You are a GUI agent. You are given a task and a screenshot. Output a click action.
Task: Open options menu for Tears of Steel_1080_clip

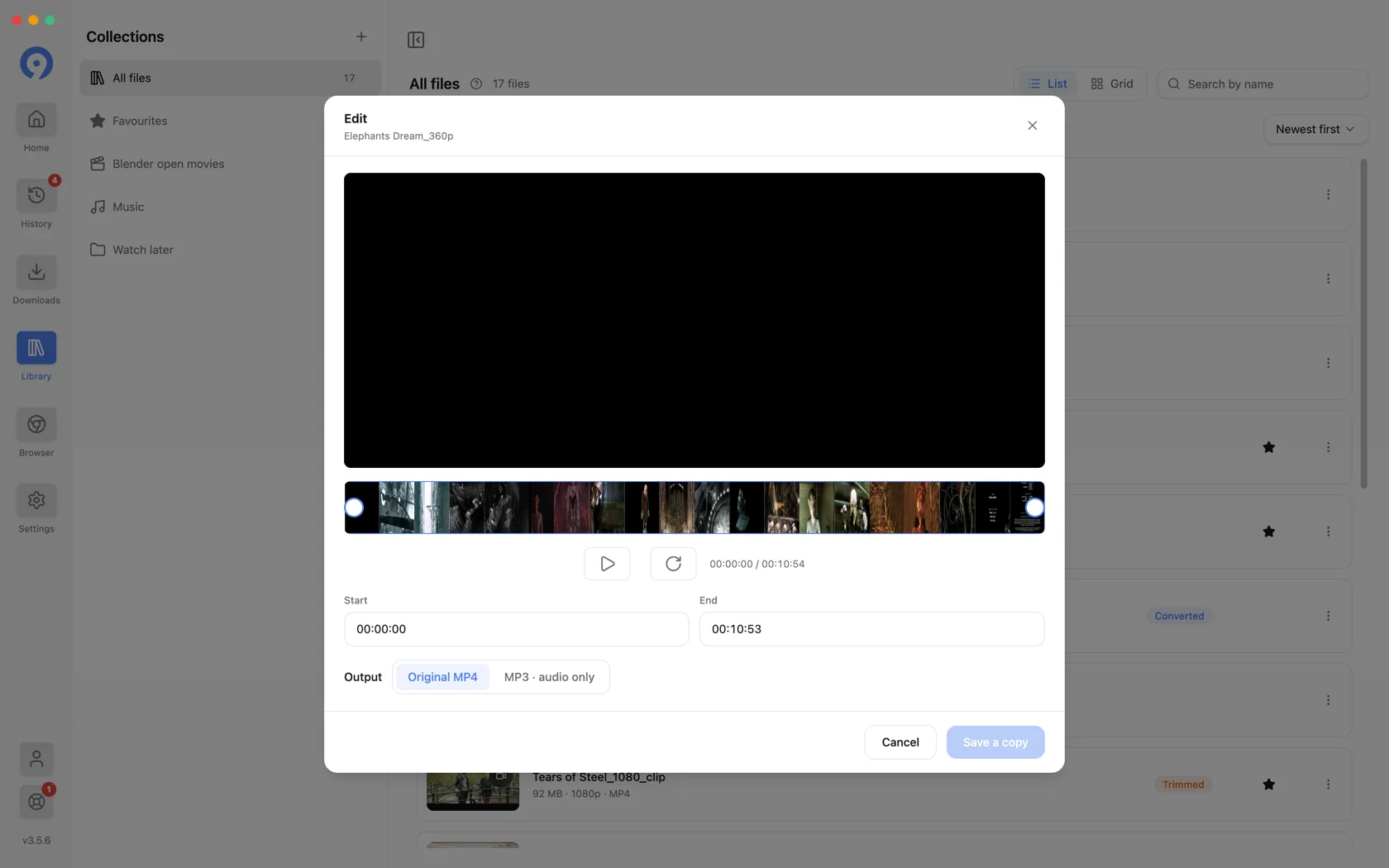coord(1329,785)
